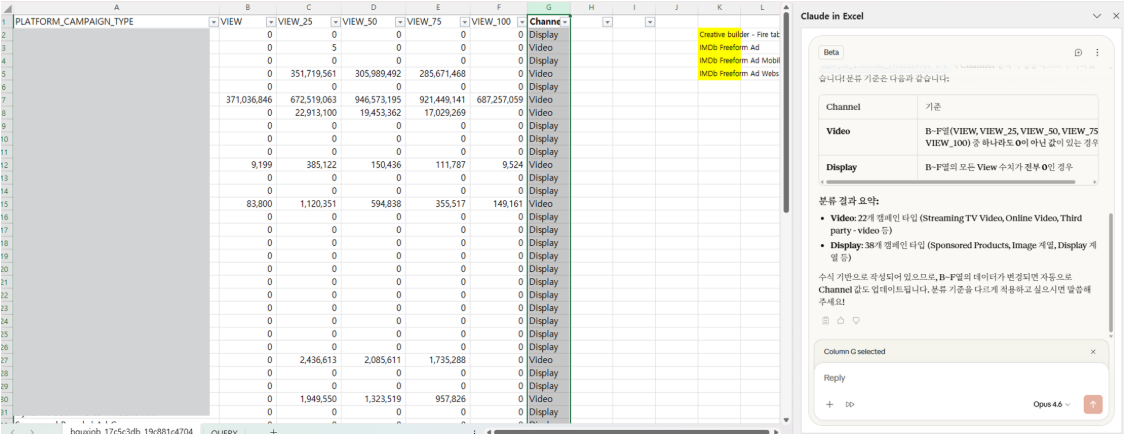This screenshot has height=435, width=1126.
Task: Navigate to previous sheet tab arrow
Action: point(12,431)
